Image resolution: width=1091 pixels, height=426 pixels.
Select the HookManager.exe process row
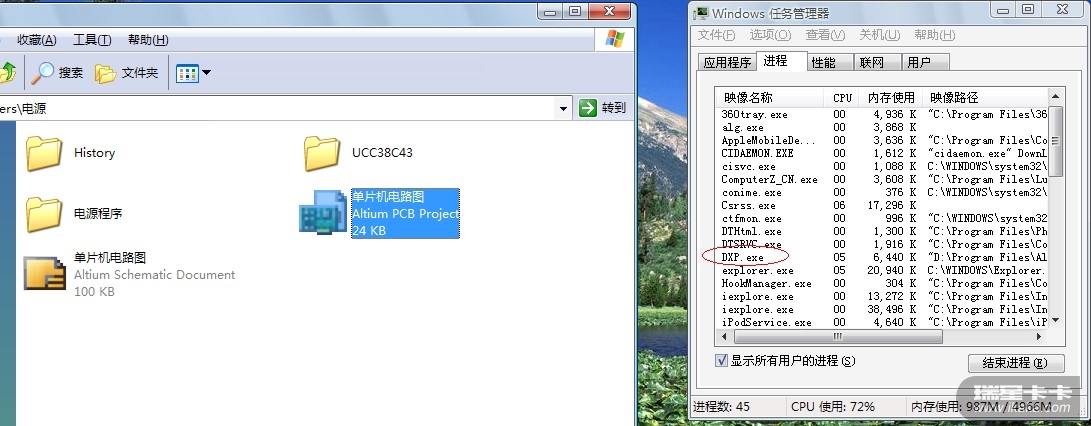tap(882, 283)
